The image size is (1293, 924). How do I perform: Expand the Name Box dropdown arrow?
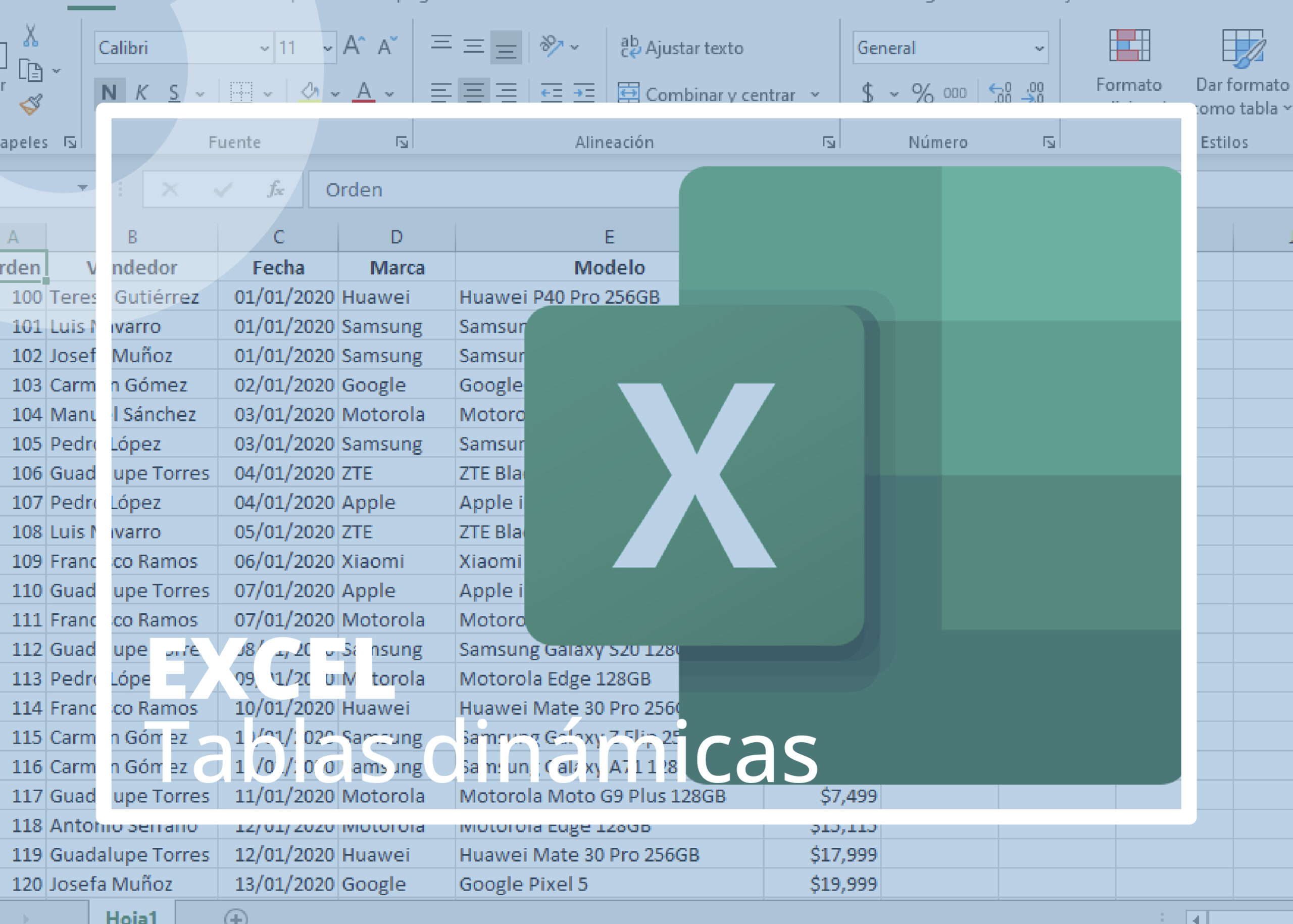tap(82, 188)
